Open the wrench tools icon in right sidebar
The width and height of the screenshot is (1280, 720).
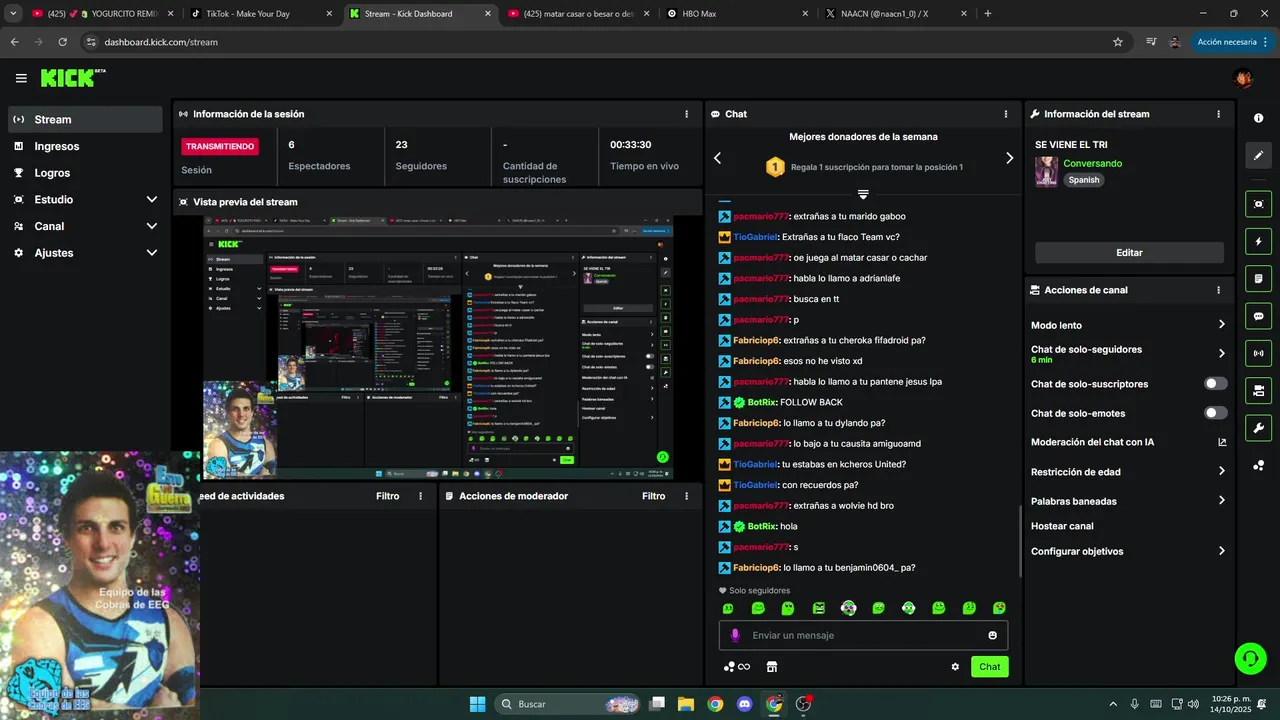coord(1258,428)
